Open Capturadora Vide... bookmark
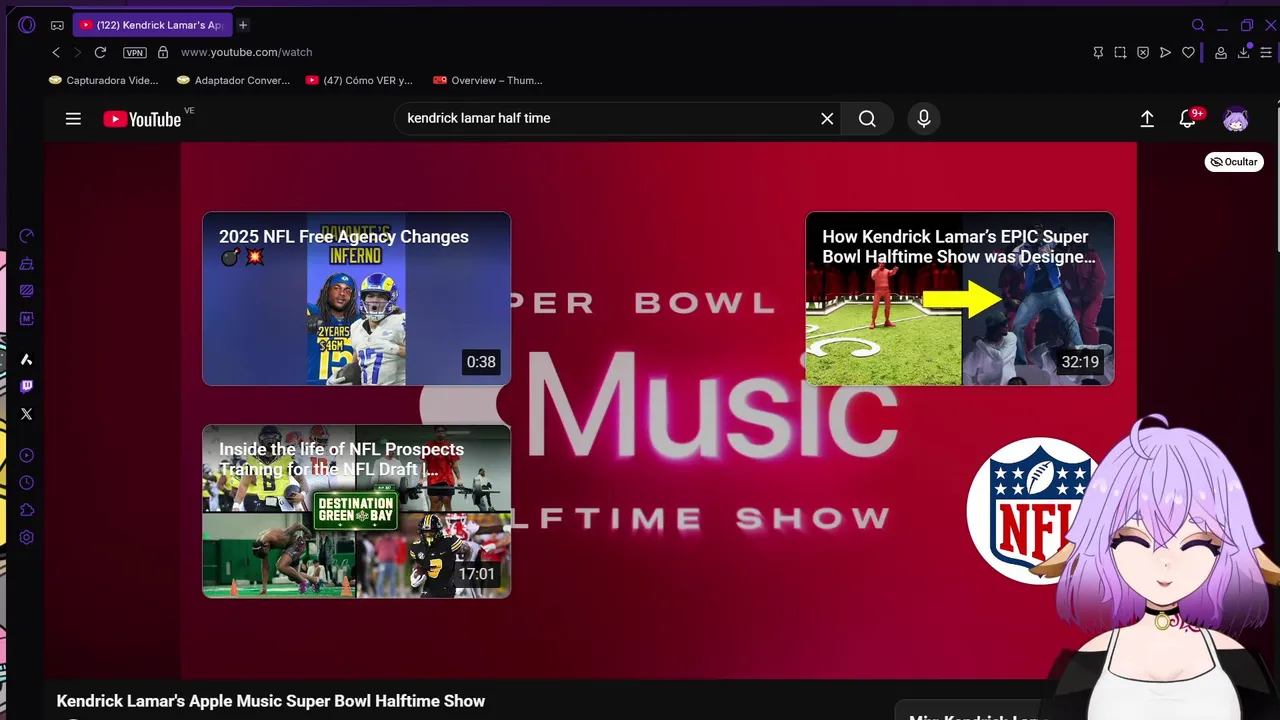Screen dimensions: 1280x720 [x=104, y=80]
